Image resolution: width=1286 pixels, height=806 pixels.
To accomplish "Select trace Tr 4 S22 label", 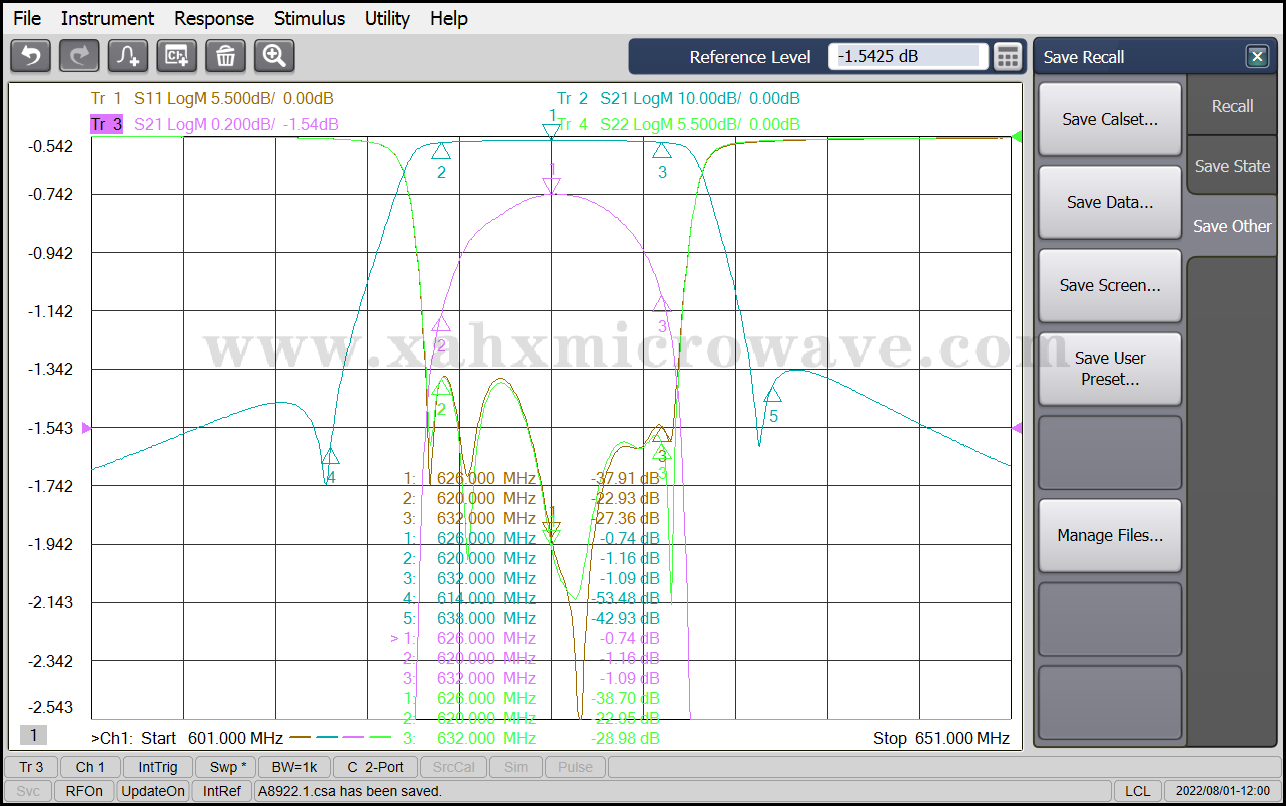I will (x=678, y=124).
